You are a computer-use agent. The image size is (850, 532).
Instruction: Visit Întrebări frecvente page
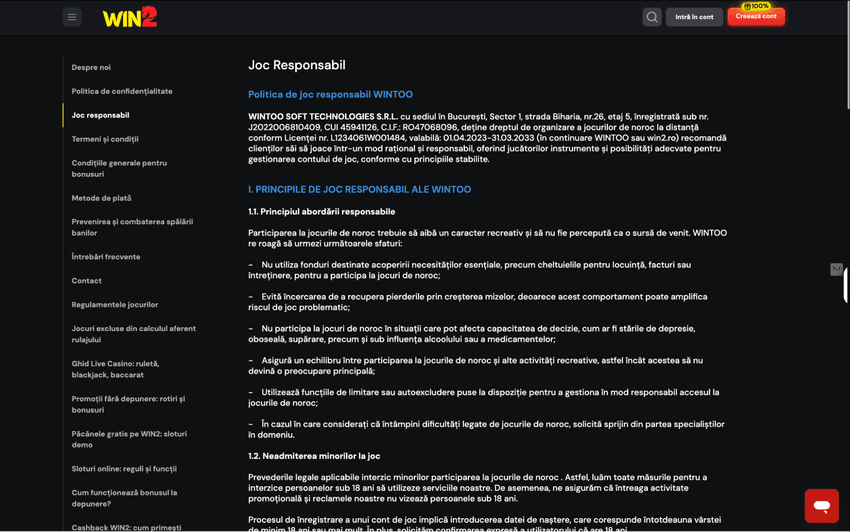click(x=106, y=257)
